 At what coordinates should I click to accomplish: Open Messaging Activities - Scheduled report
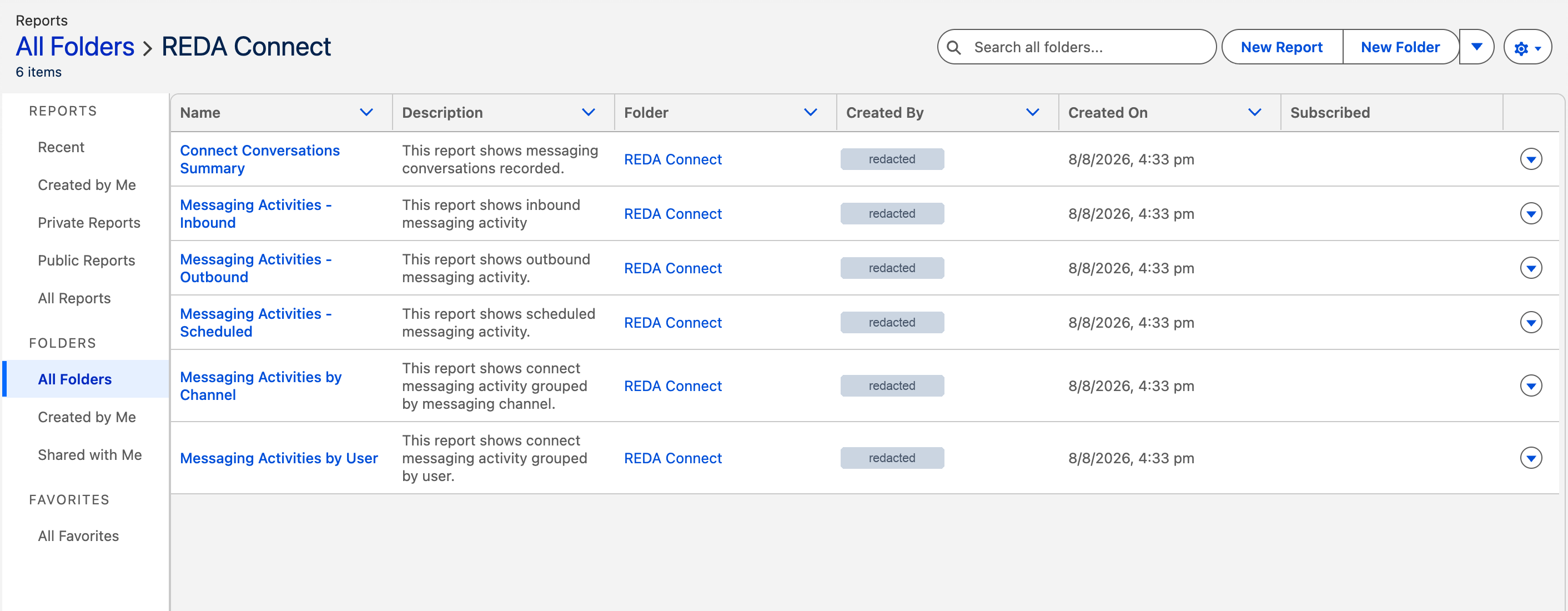[x=255, y=322]
